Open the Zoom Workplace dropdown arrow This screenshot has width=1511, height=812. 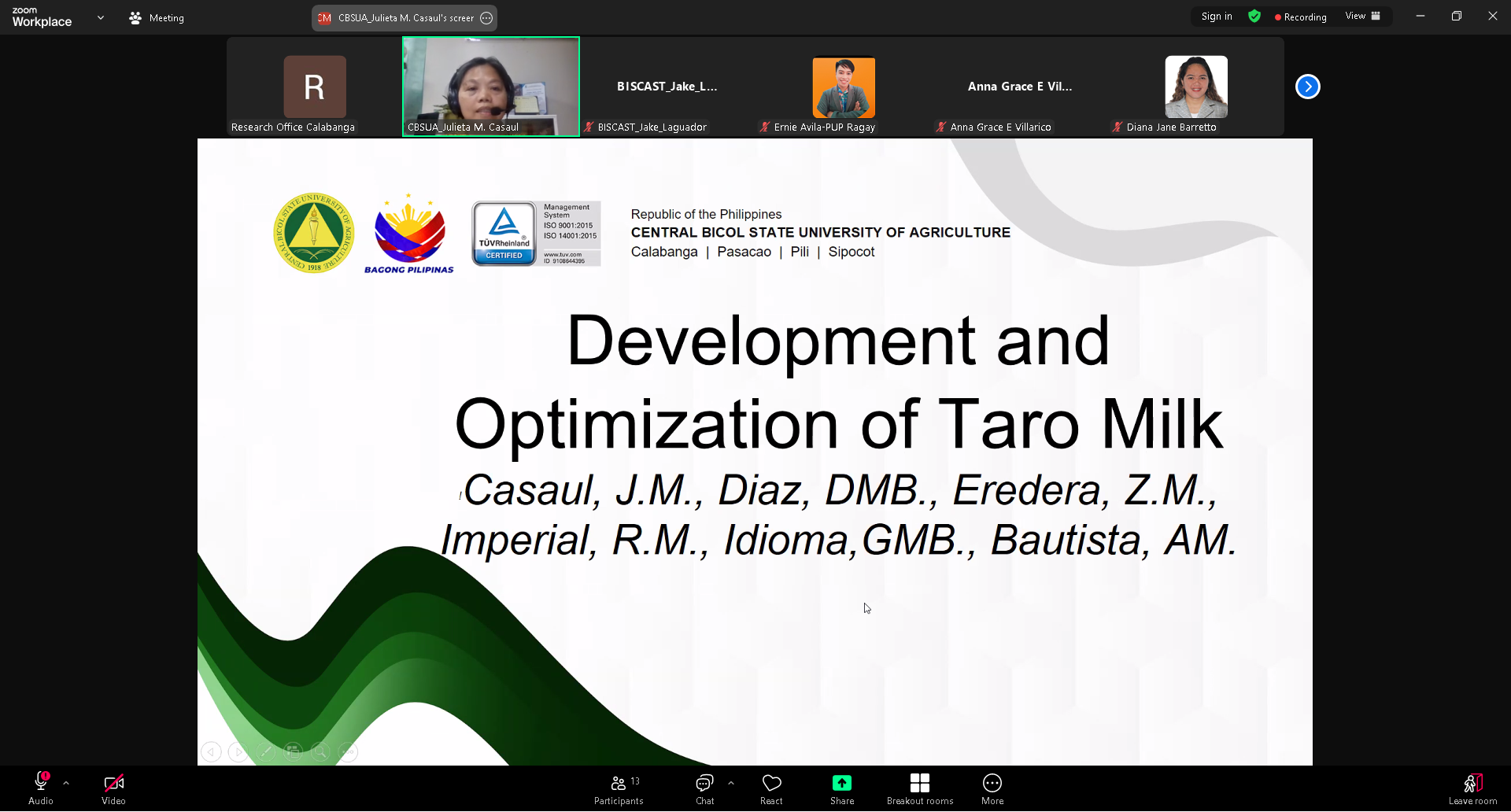101,17
